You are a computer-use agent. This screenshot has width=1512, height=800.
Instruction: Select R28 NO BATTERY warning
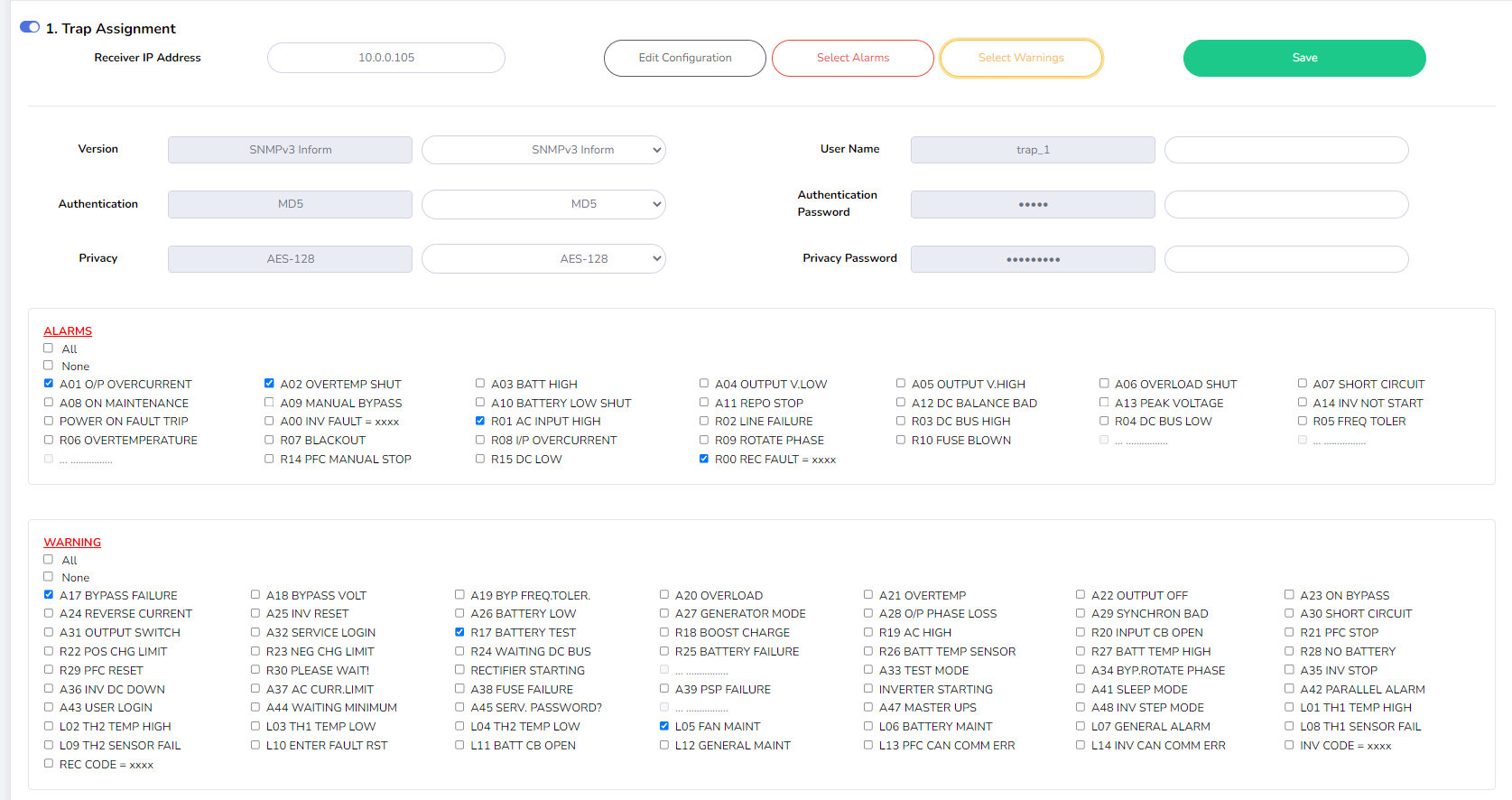tap(1290, 650)
